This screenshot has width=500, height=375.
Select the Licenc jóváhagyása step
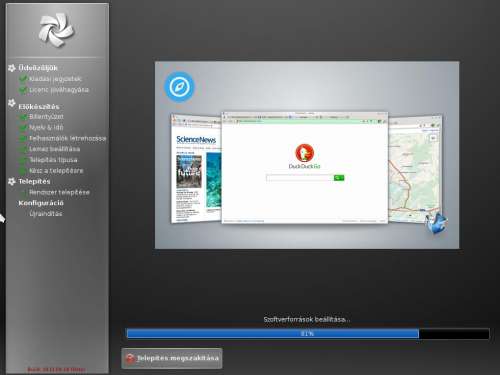coord(59,90)
